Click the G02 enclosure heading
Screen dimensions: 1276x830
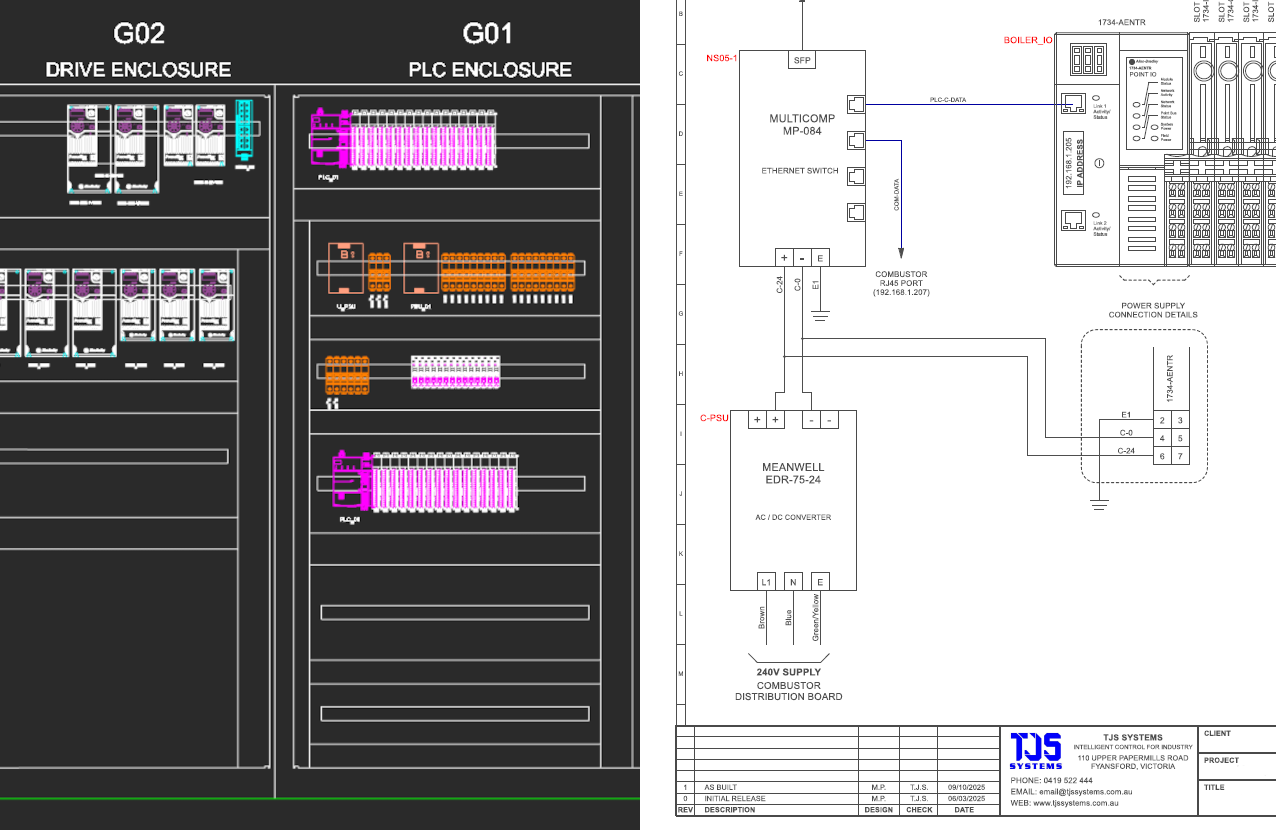[x=138, y=33]
